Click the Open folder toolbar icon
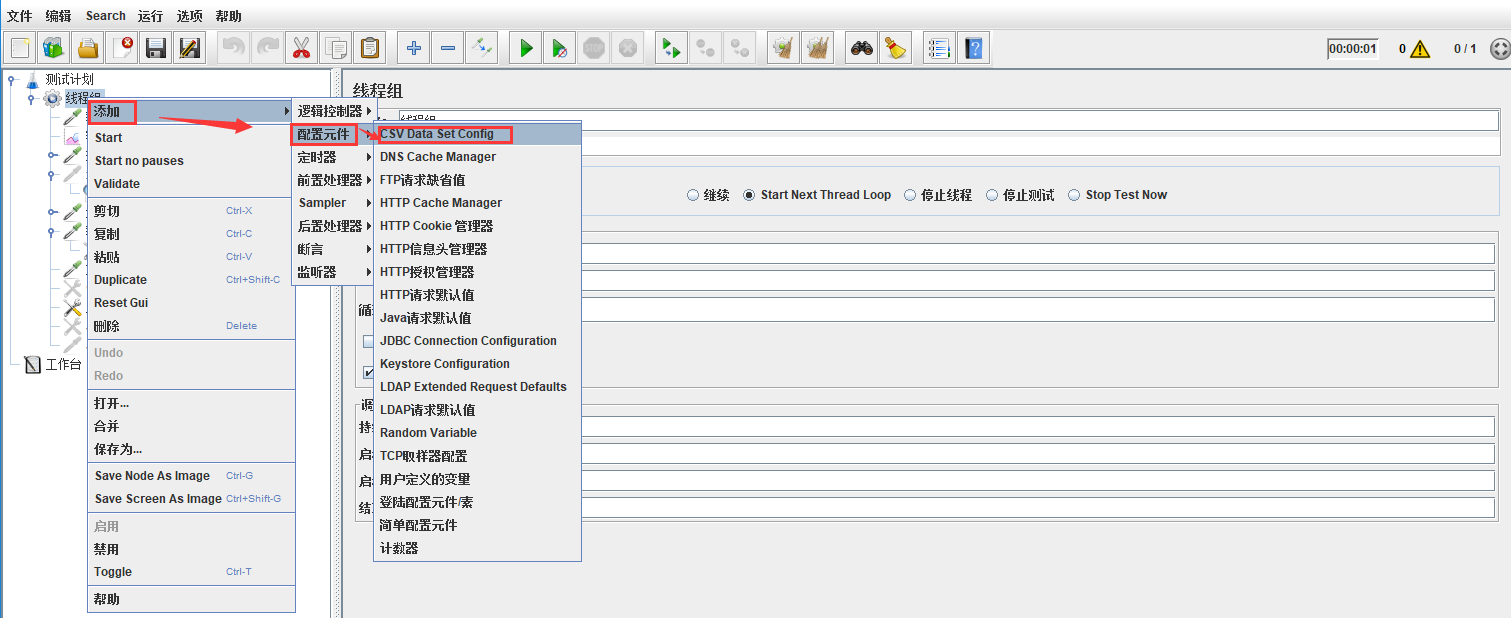The image size is (1511, 618). [88, 47]
